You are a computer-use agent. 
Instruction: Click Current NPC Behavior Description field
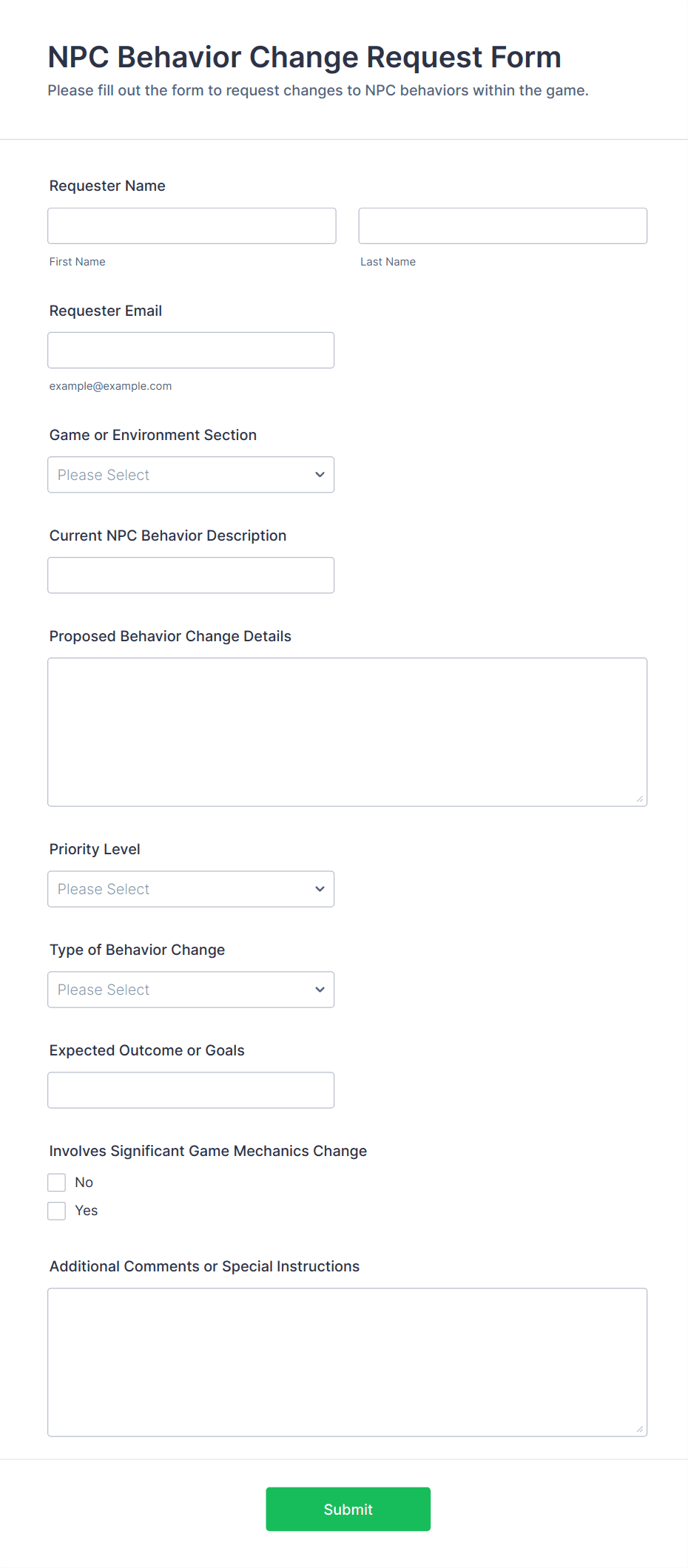click(x=191, y=575)
